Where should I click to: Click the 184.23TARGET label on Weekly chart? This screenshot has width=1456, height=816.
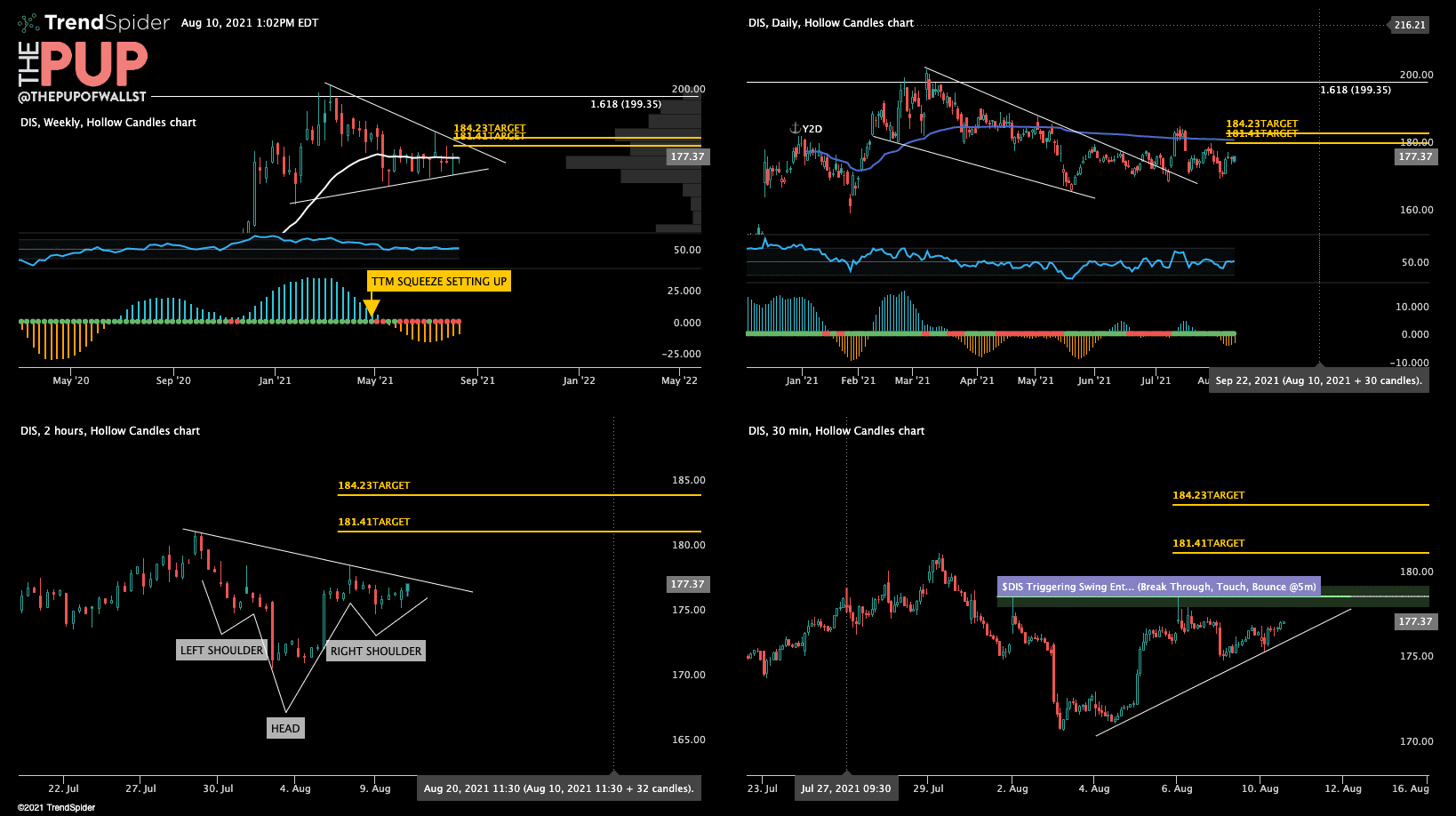(489, 129)
